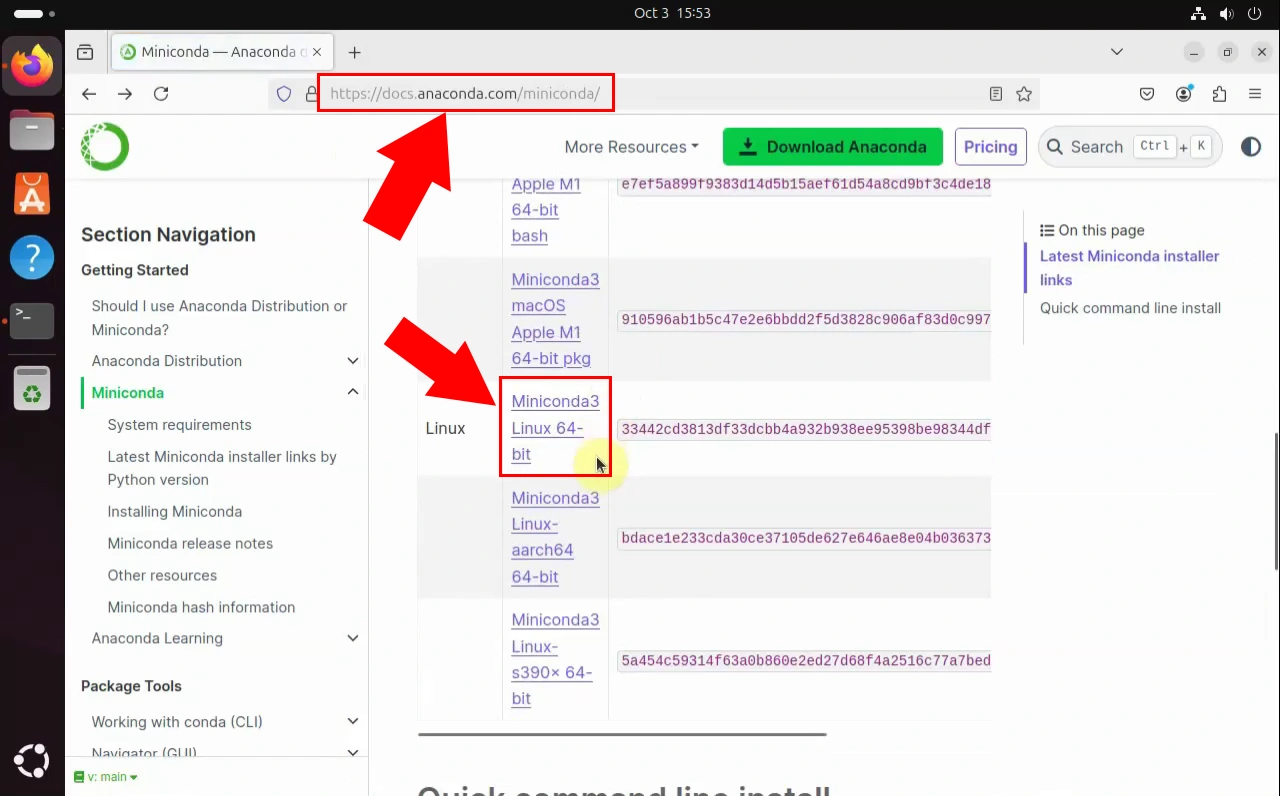Screen dimensions: 1280x796
Task: Collapse the Miniconda section
Action: [352, 393]
